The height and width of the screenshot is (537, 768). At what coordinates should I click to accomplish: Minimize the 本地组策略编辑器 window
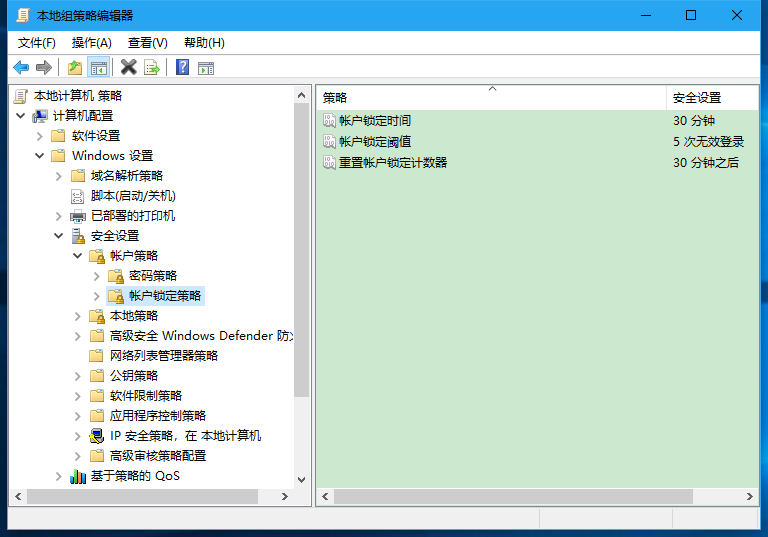tap(646, 15)
